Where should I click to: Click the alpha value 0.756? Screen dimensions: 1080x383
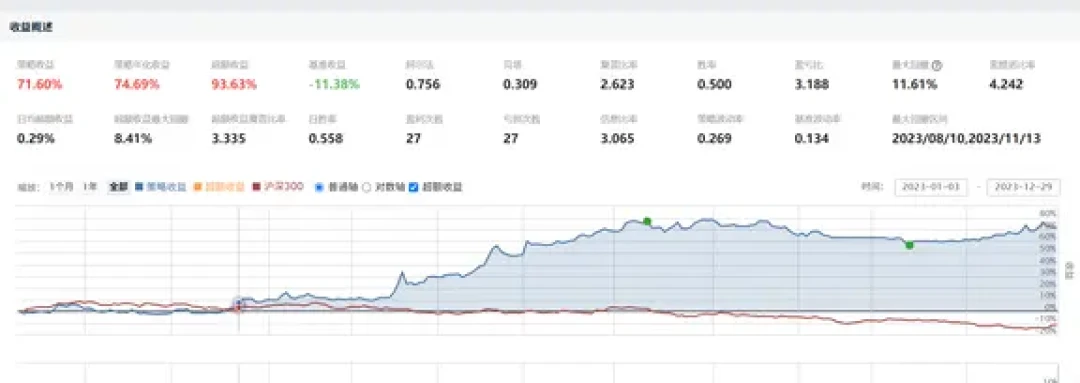423,85
